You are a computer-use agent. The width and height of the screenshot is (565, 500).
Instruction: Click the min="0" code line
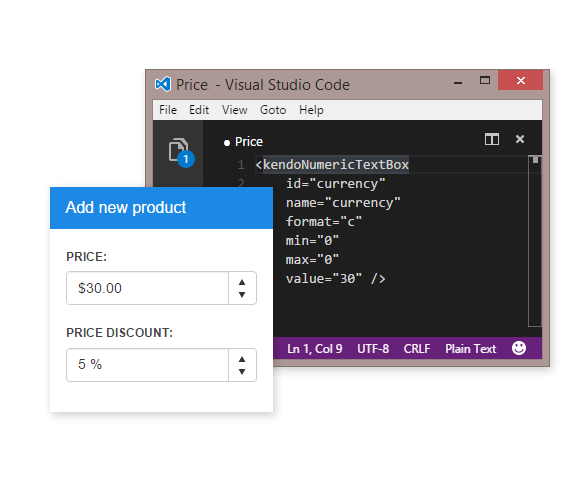pyautogui.click(x=312, y=241)
